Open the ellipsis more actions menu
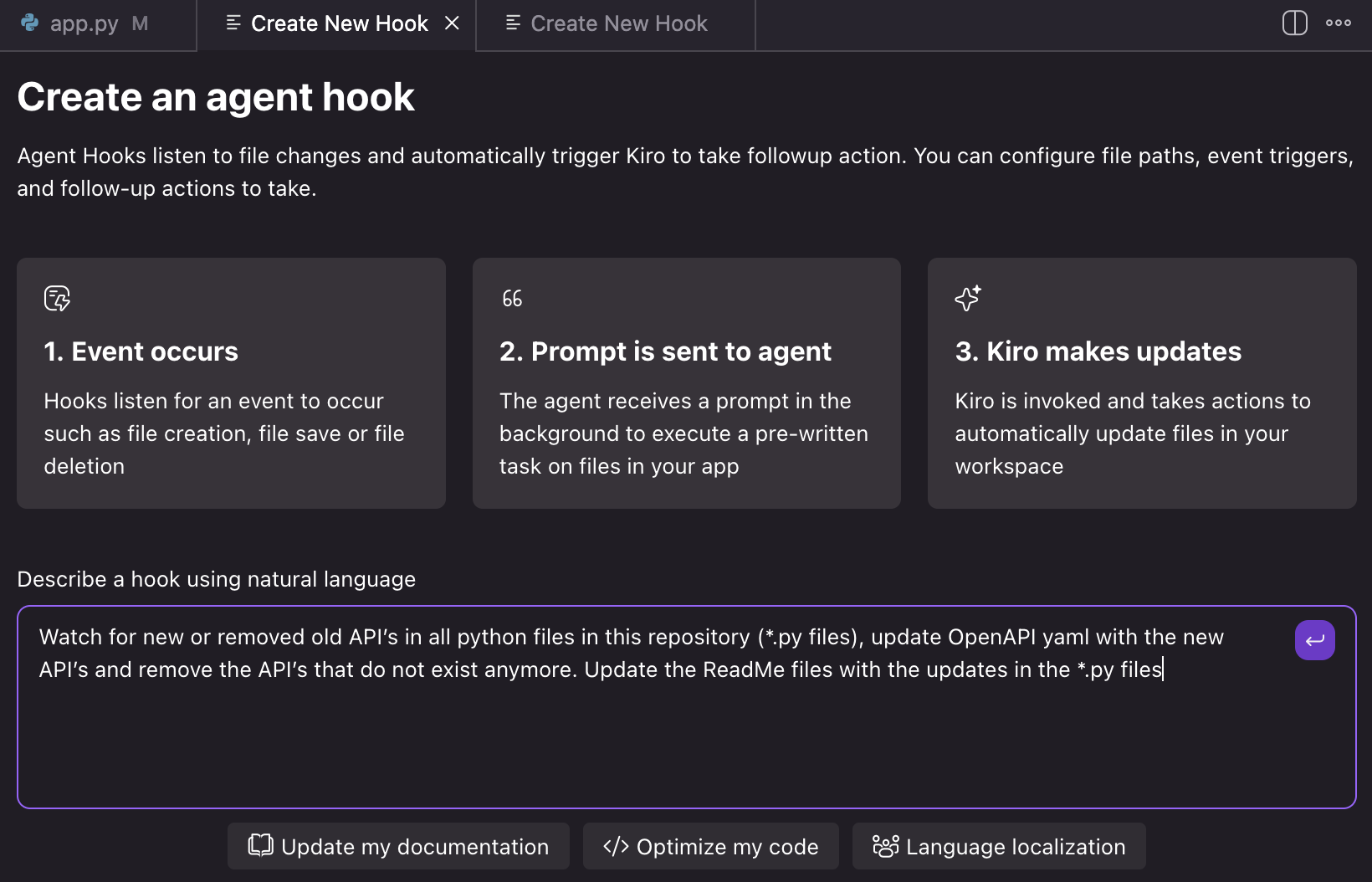This screenshot has width=1372, height=882. (x=1339, y=23)
